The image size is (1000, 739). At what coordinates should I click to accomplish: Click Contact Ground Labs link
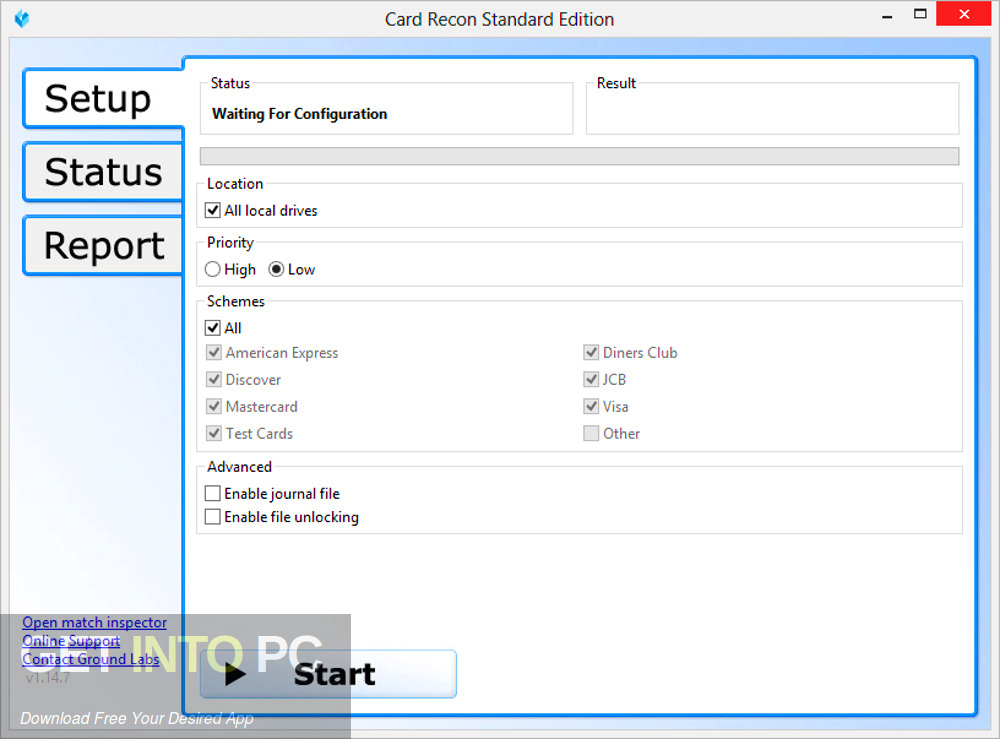(x=91, y=659)
